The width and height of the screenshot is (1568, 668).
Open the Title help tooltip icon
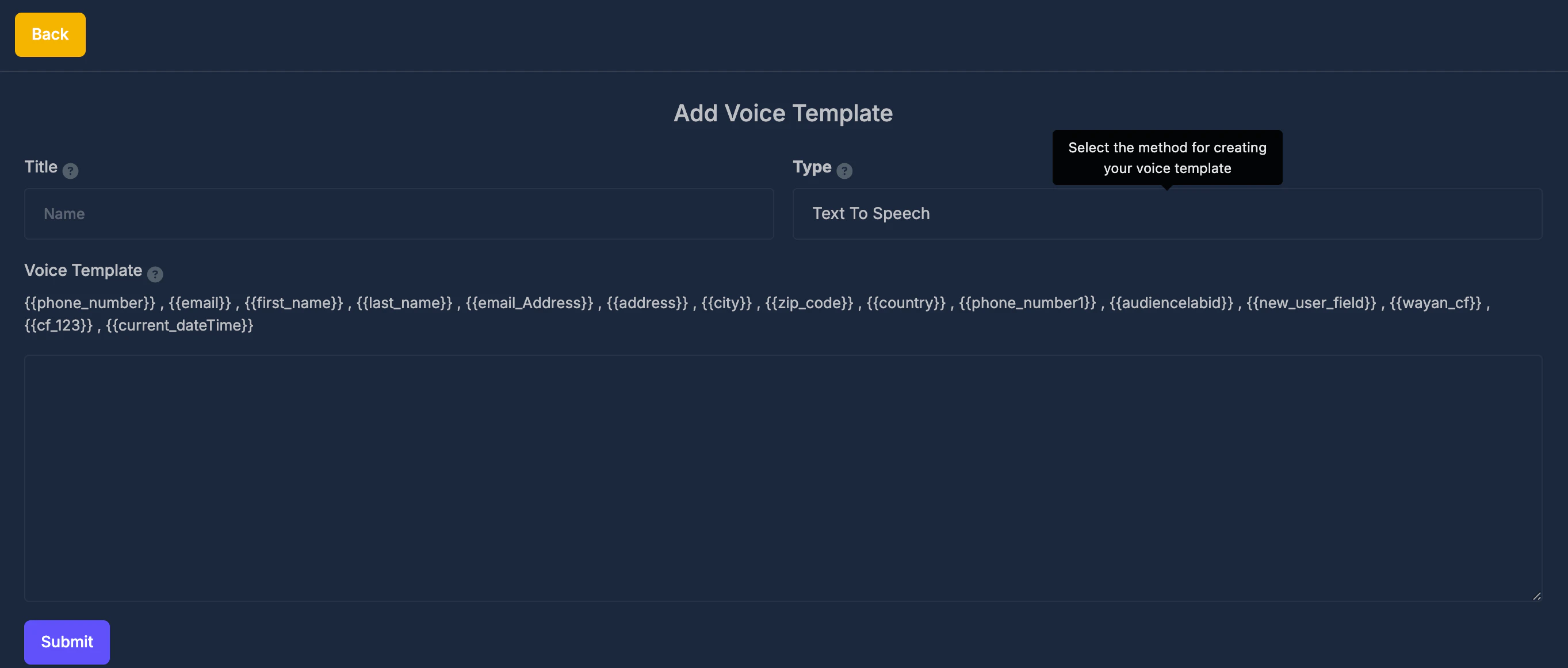coord(70,171)
